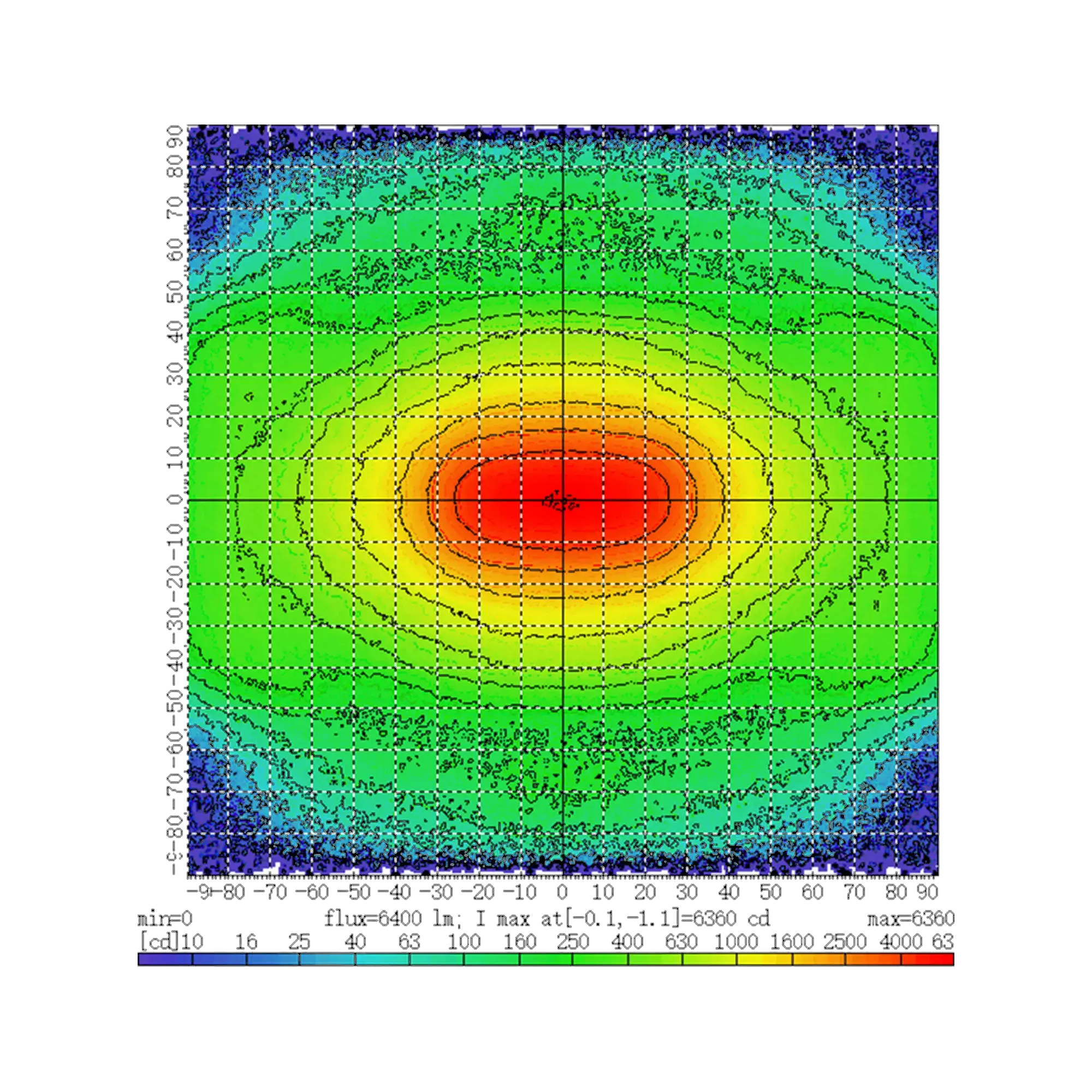The width and height of the screenshot is (1092, 1092).
Task: Click the '100' value label on color scale
Action: point(464,941)
